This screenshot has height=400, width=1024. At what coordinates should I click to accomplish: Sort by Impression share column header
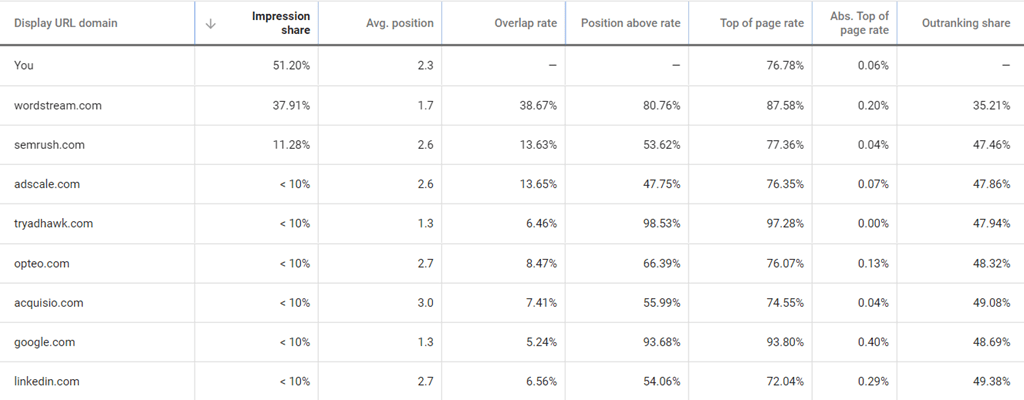(281, 23)
